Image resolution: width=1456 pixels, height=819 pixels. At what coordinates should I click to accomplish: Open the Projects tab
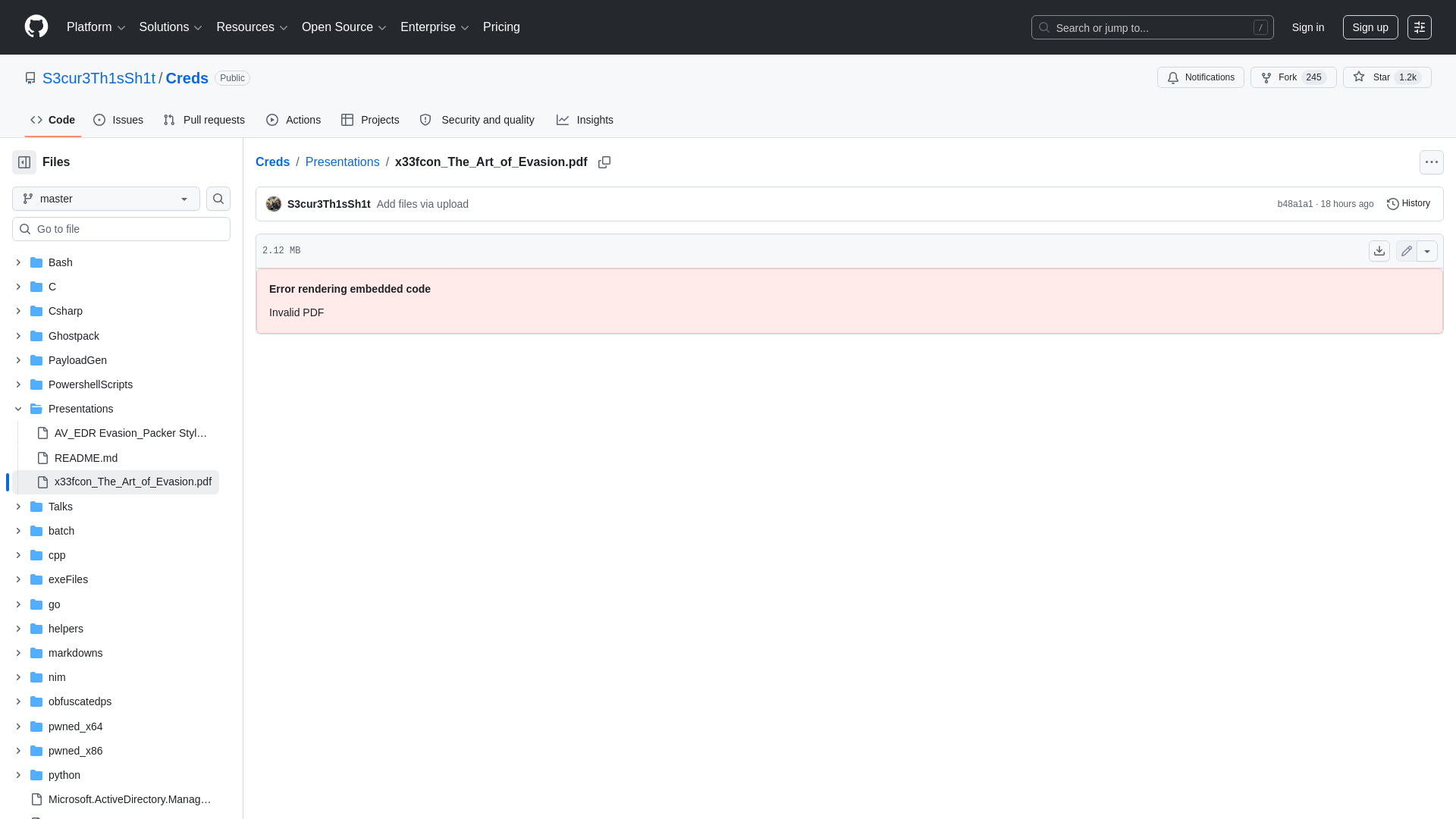tap(370, 120)
